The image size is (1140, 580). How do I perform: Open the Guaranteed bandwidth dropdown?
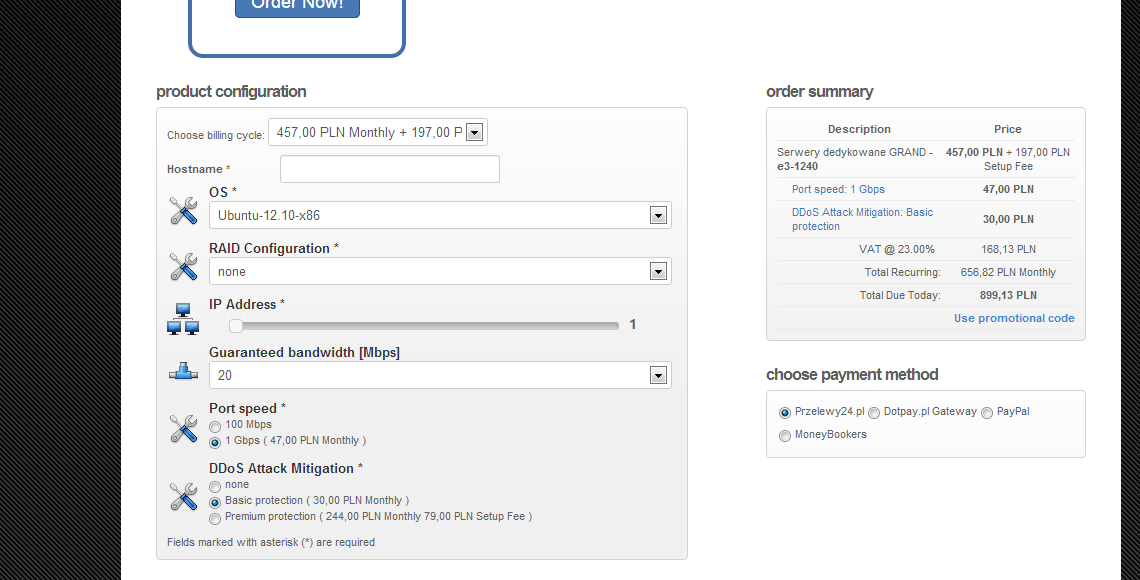pos(440,375)
